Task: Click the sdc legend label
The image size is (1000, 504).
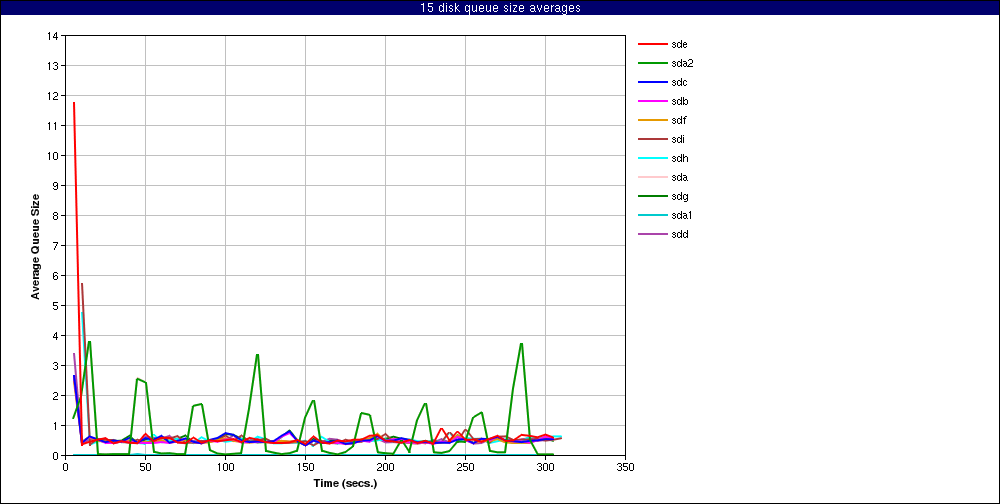Action: [x=679, y=83]
